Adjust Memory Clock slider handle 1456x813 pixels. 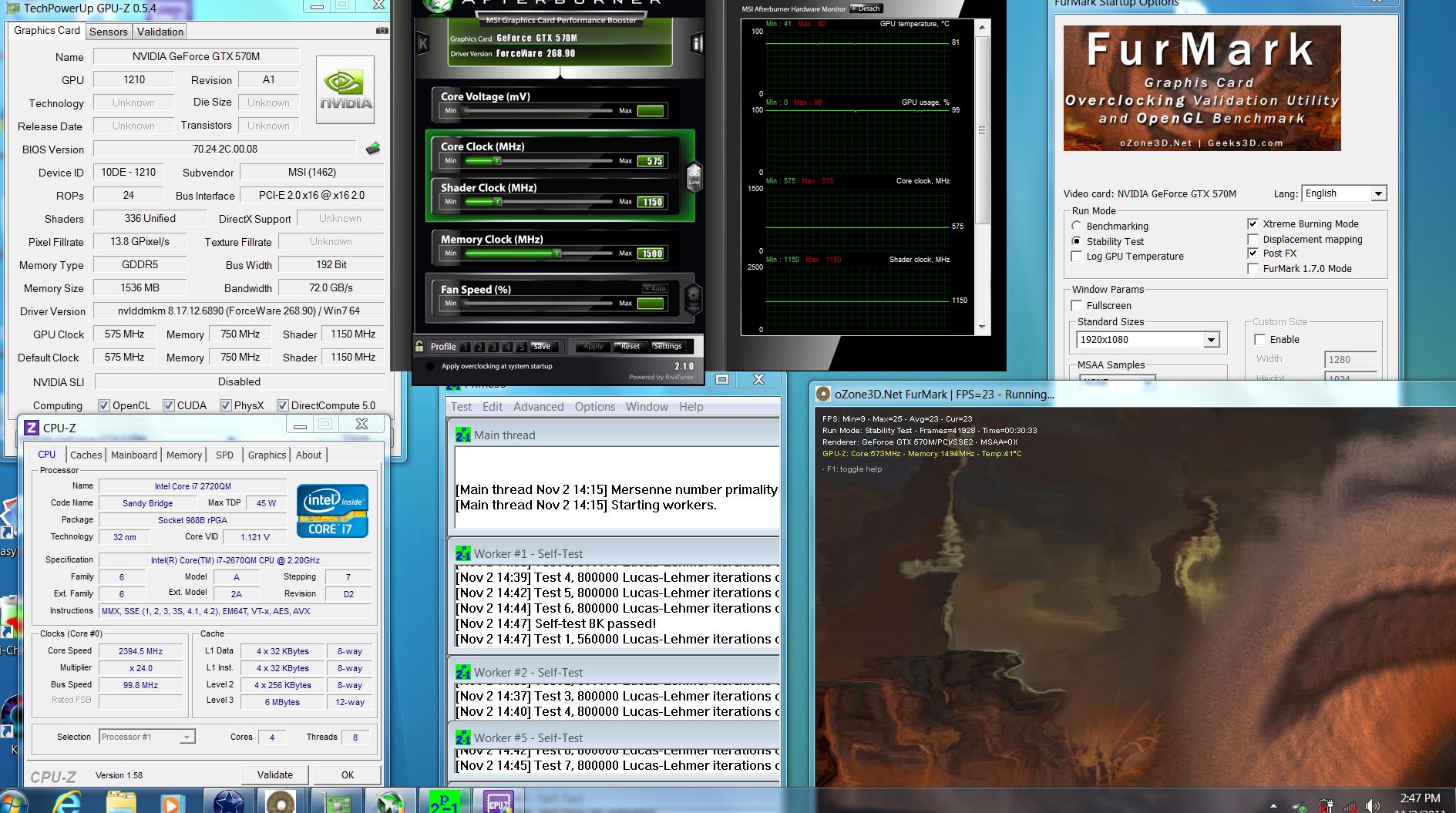point(557,253)
